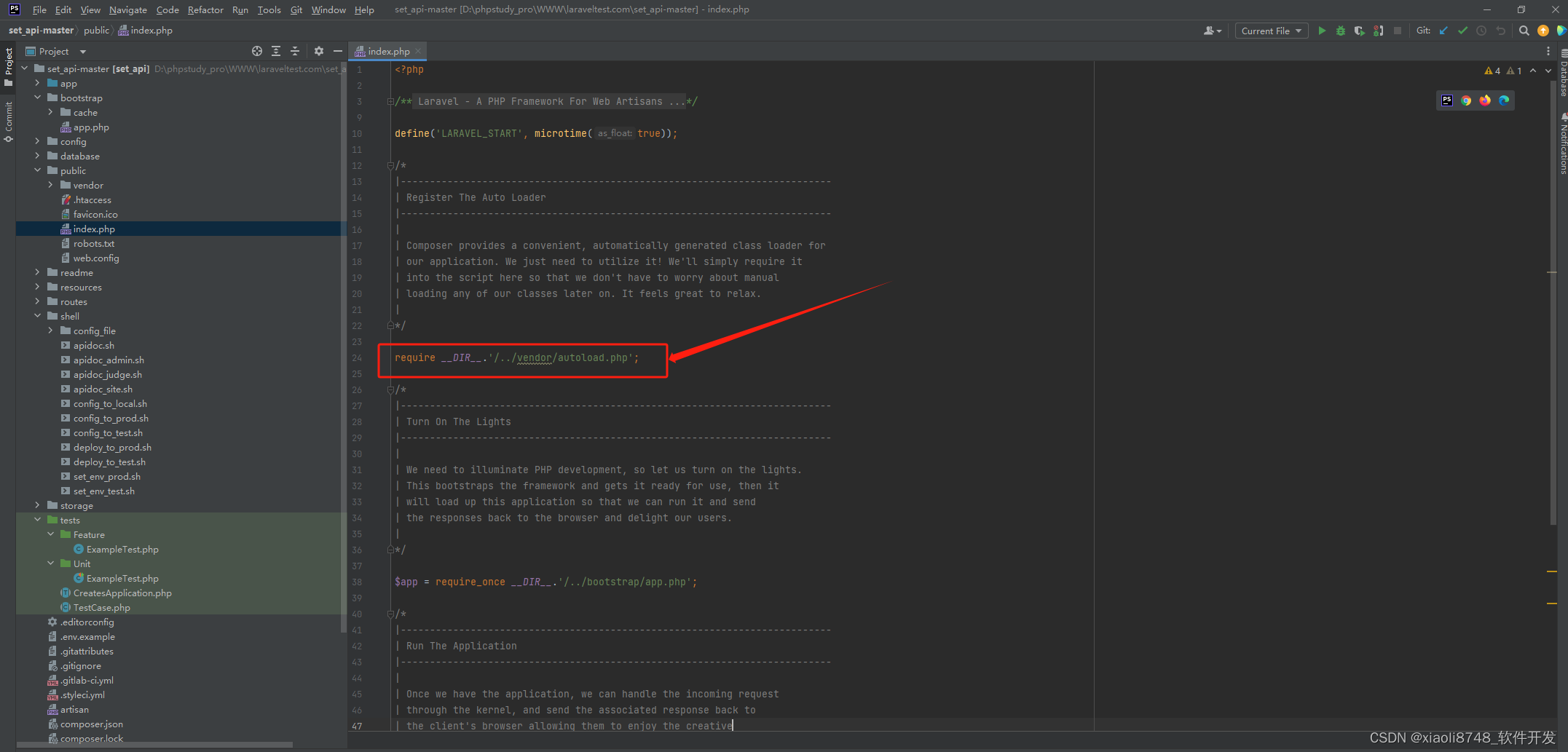Collapse the shell folder in the project tree
Screen dimensions: 1568x752
tap(37, 315)
